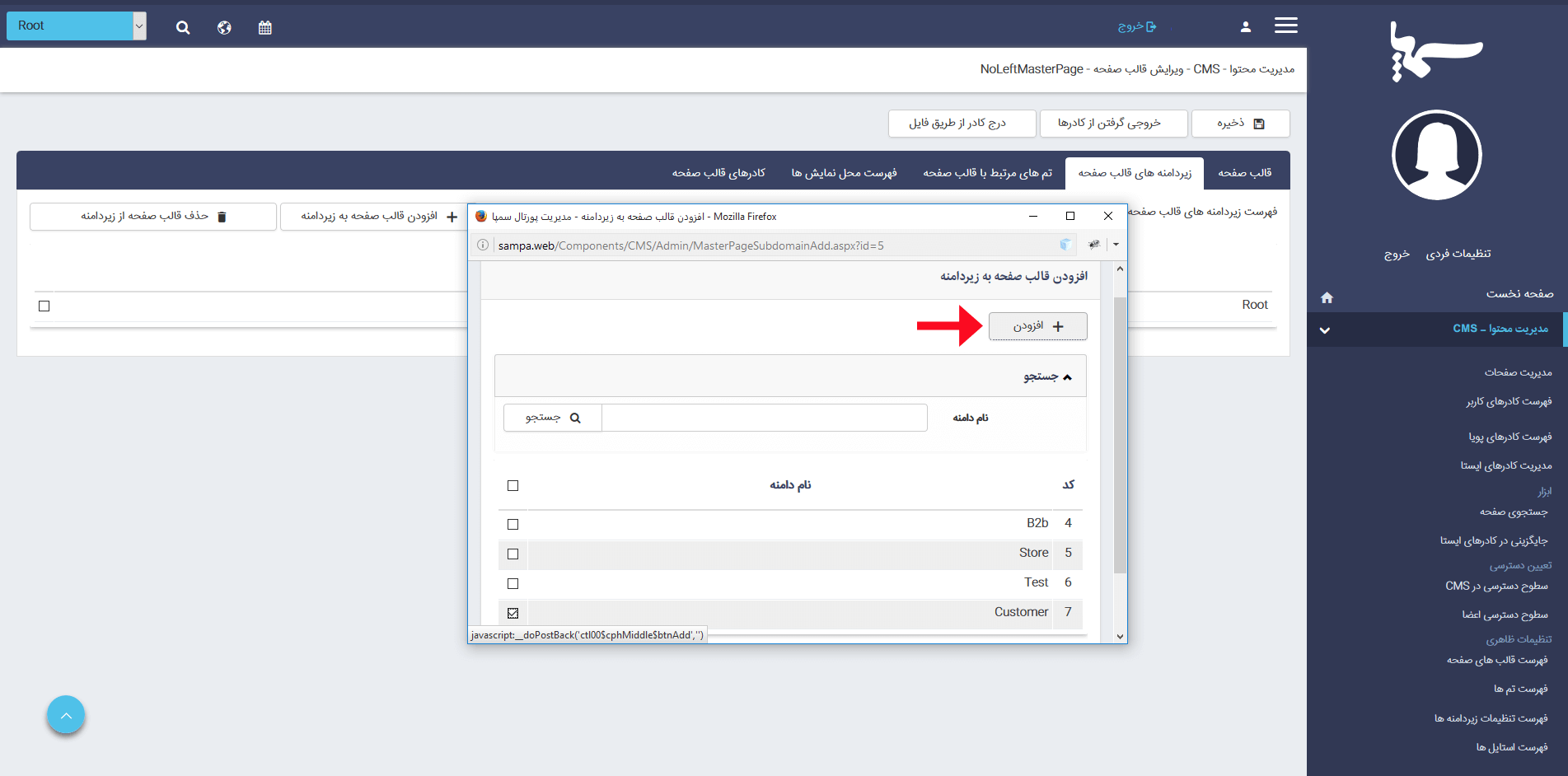The image size is (1568, 776).
Task: Click the نام دامنه search text field
Action: pos(764,418)
